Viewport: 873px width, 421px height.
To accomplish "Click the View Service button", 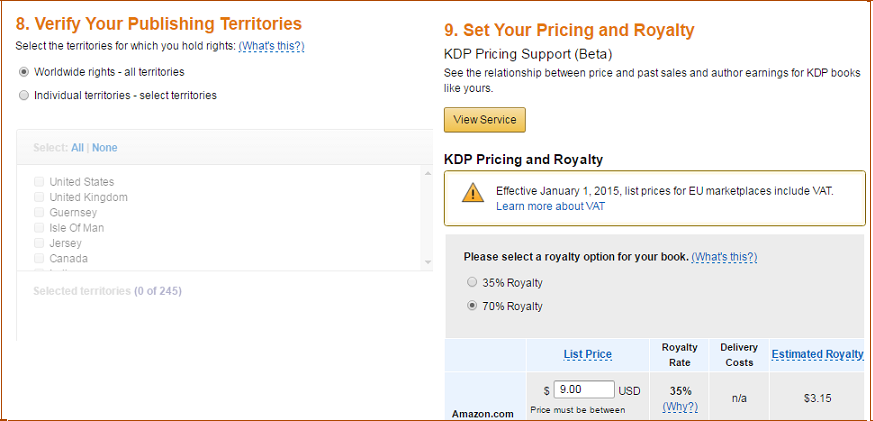I will [x=484, y=120].
